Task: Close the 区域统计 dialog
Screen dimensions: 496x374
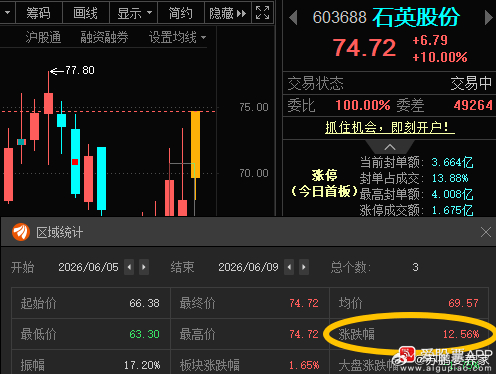Action: 486,232
